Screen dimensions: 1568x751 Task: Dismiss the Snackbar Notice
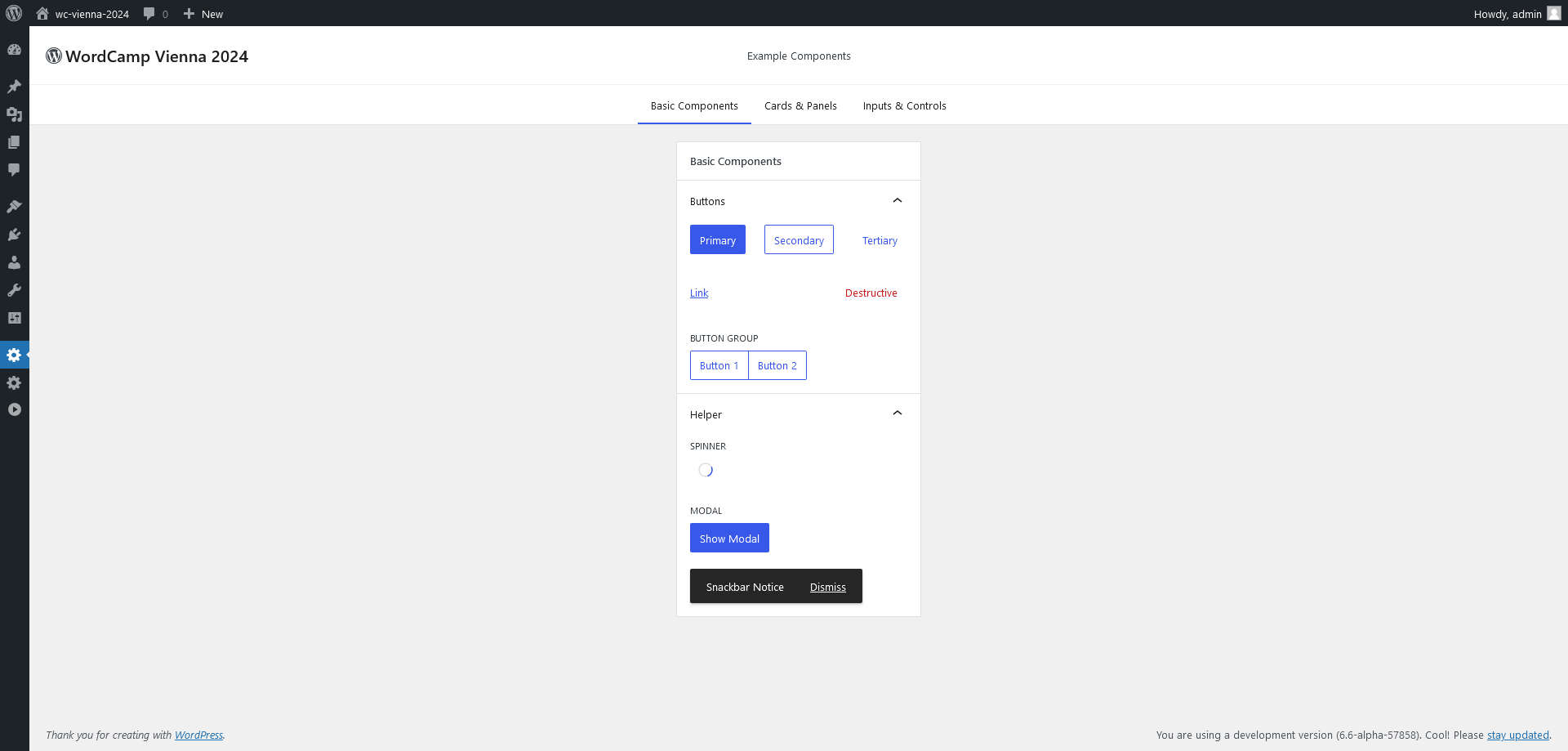coord(827,586)
